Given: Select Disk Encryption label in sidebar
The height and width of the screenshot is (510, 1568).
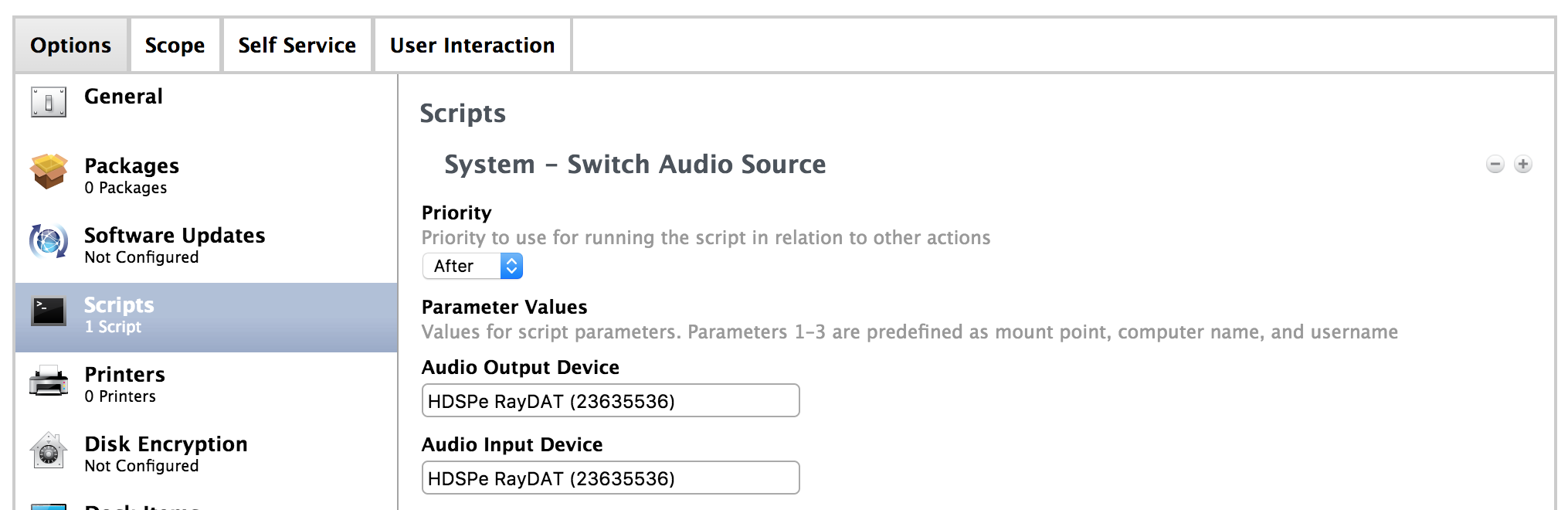Looking at the screenshot, I should (166, 444).
